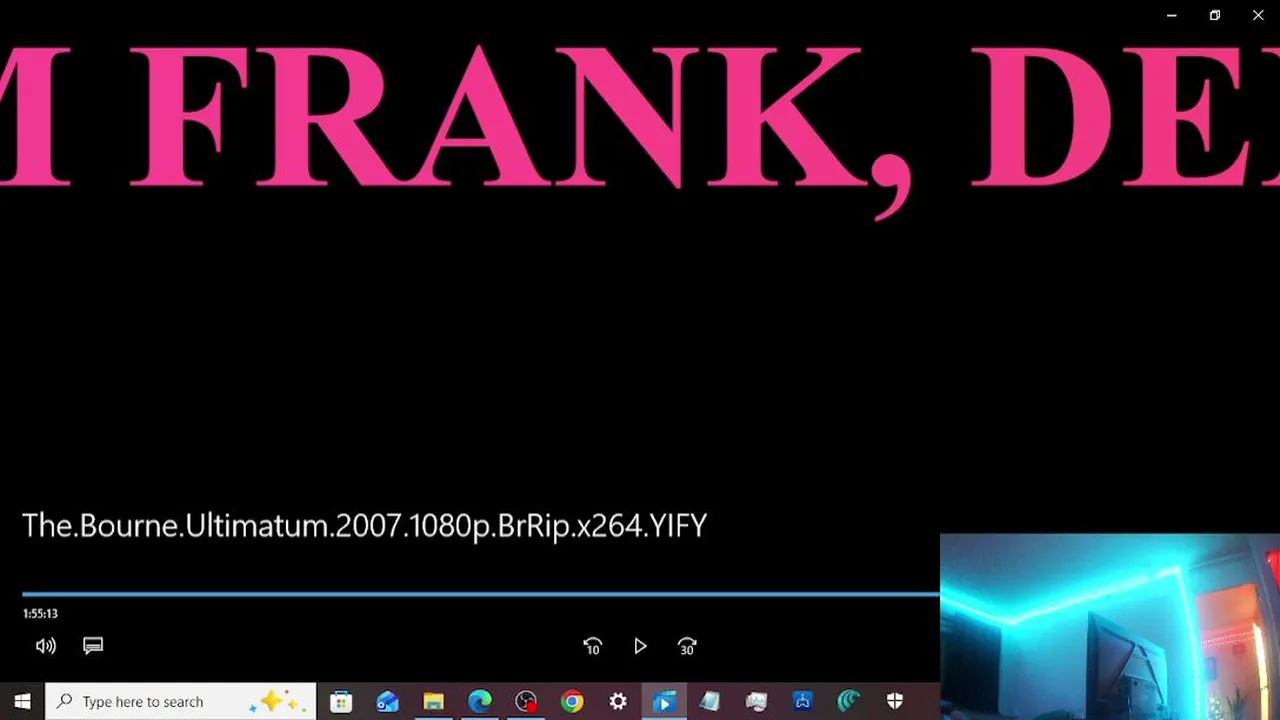Minimize the video player window
This screenshot has height=720, width=1280.
[x=1172, y=15]
